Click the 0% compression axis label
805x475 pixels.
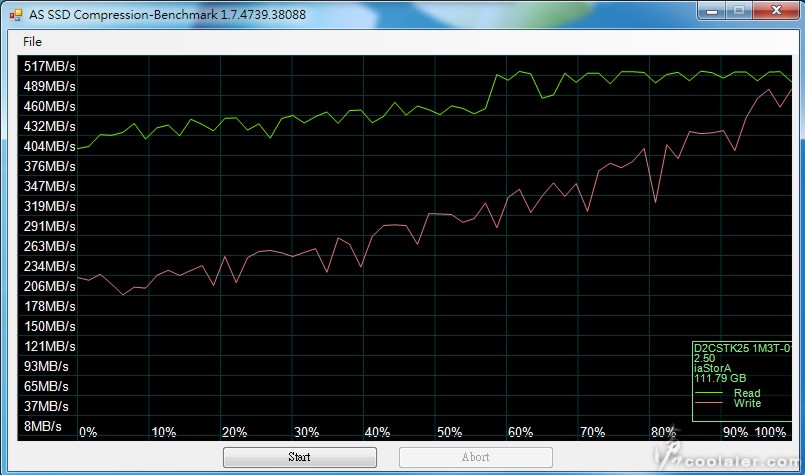(x=88, y=432)
